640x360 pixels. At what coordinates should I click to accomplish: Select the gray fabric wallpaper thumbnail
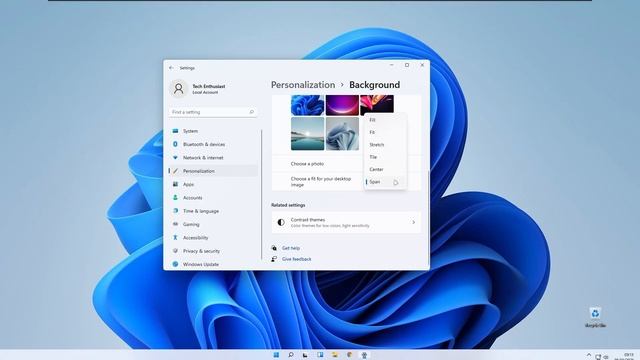(x=342, y=134)
